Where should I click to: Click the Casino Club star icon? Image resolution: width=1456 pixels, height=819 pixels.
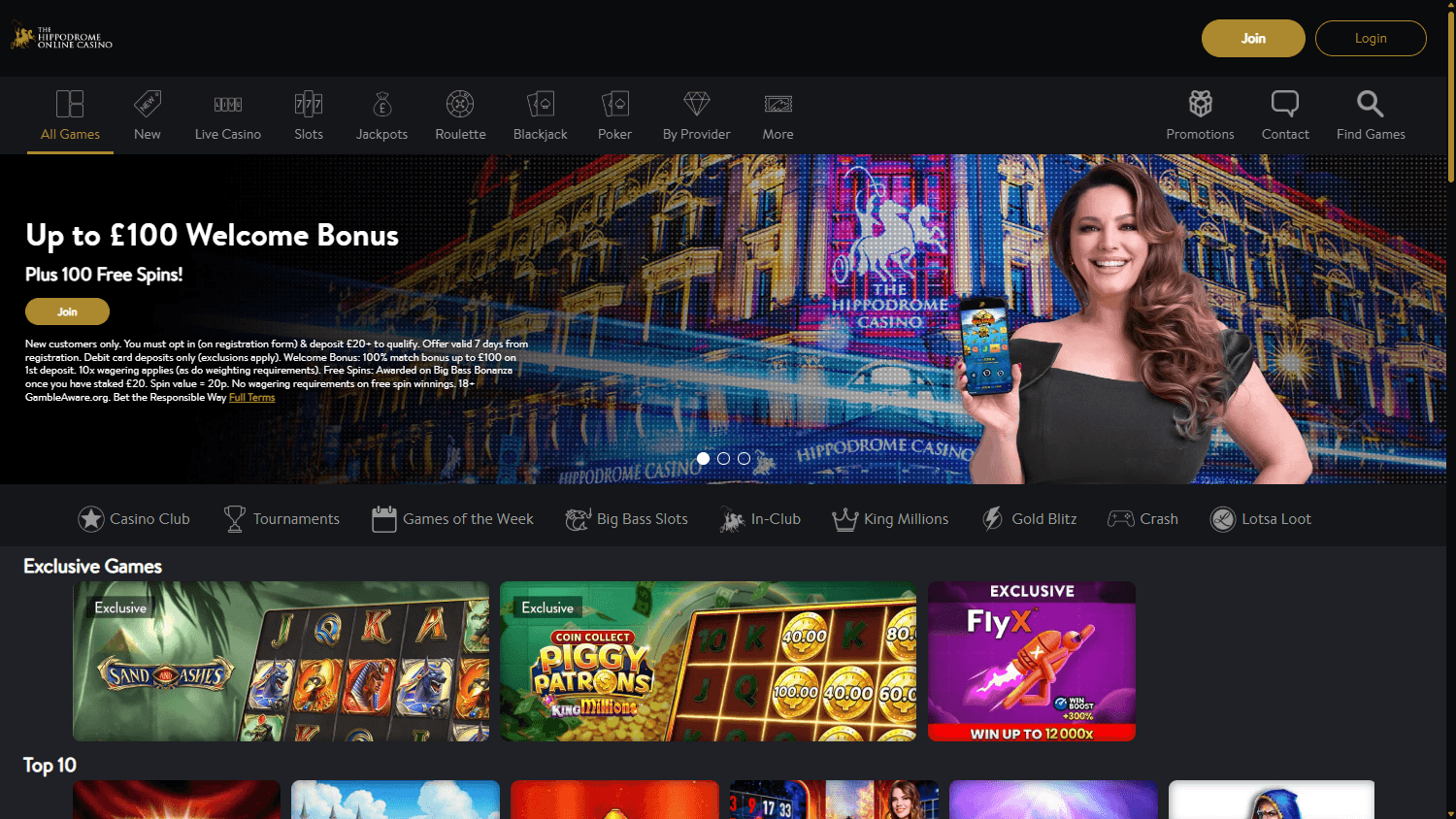point(91,519)
